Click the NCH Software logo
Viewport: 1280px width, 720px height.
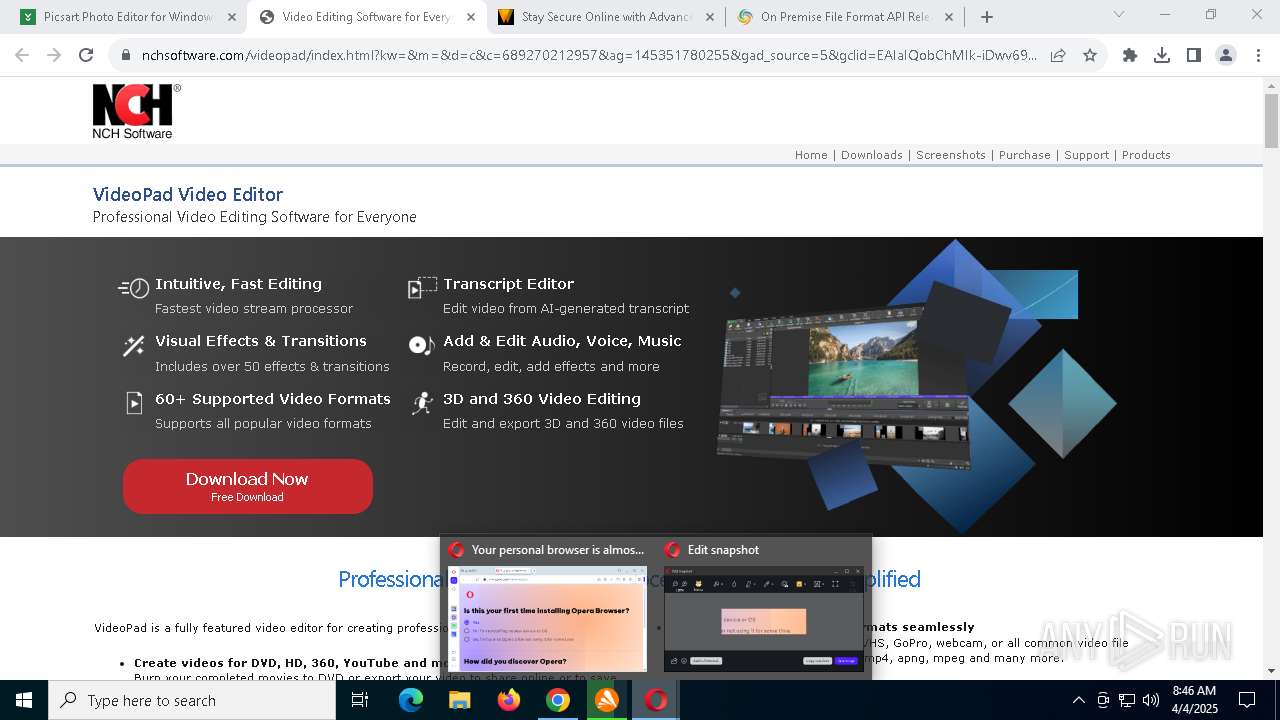tap(136, 111)
